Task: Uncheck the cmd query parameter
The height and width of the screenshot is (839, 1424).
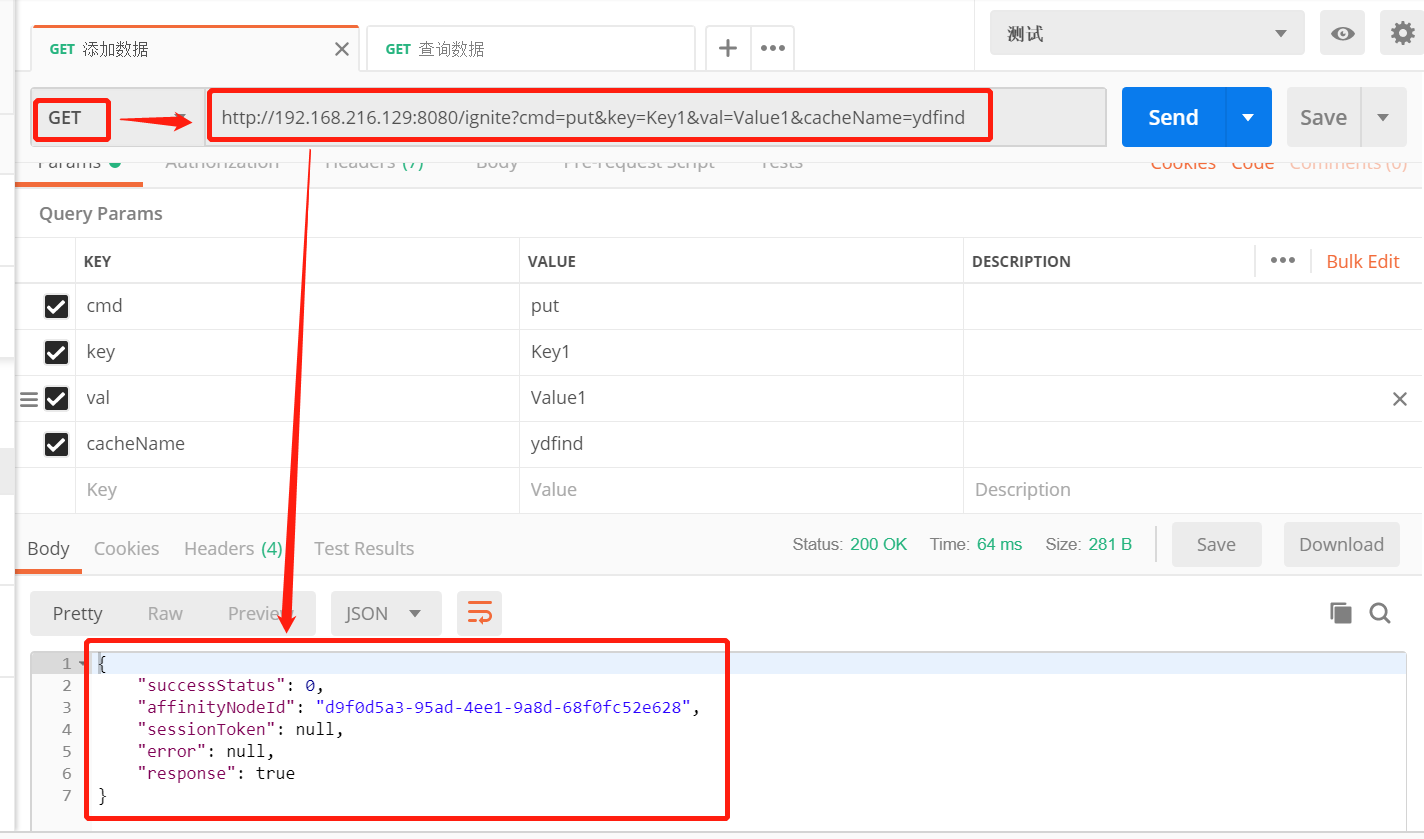Action: (56, 306)
